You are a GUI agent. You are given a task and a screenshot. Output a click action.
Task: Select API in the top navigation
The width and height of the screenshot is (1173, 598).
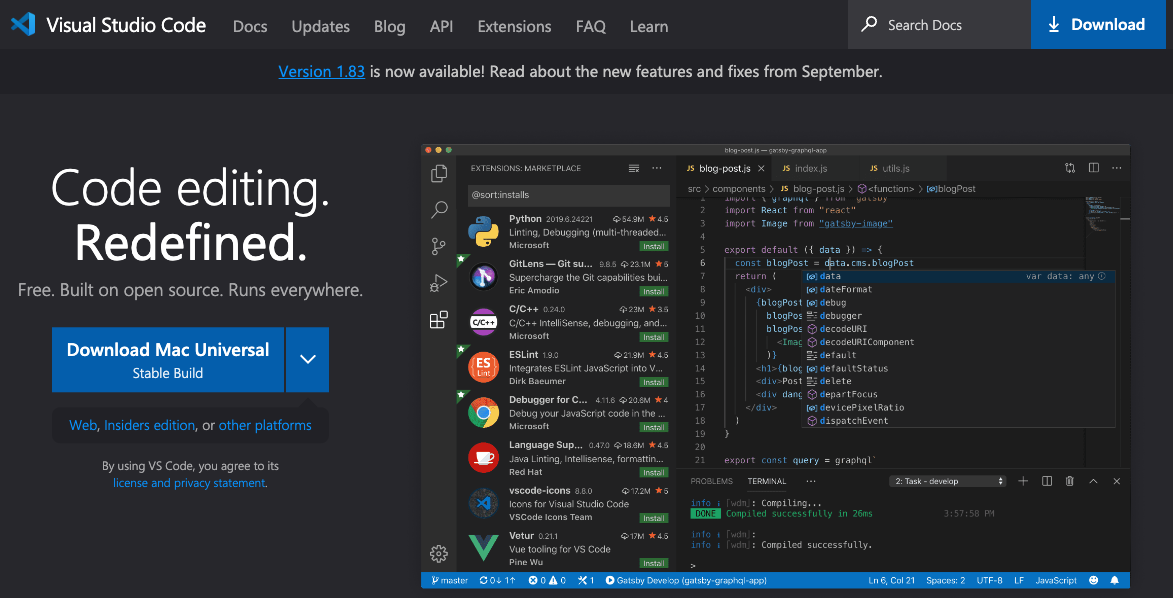[x=441, y=26]
